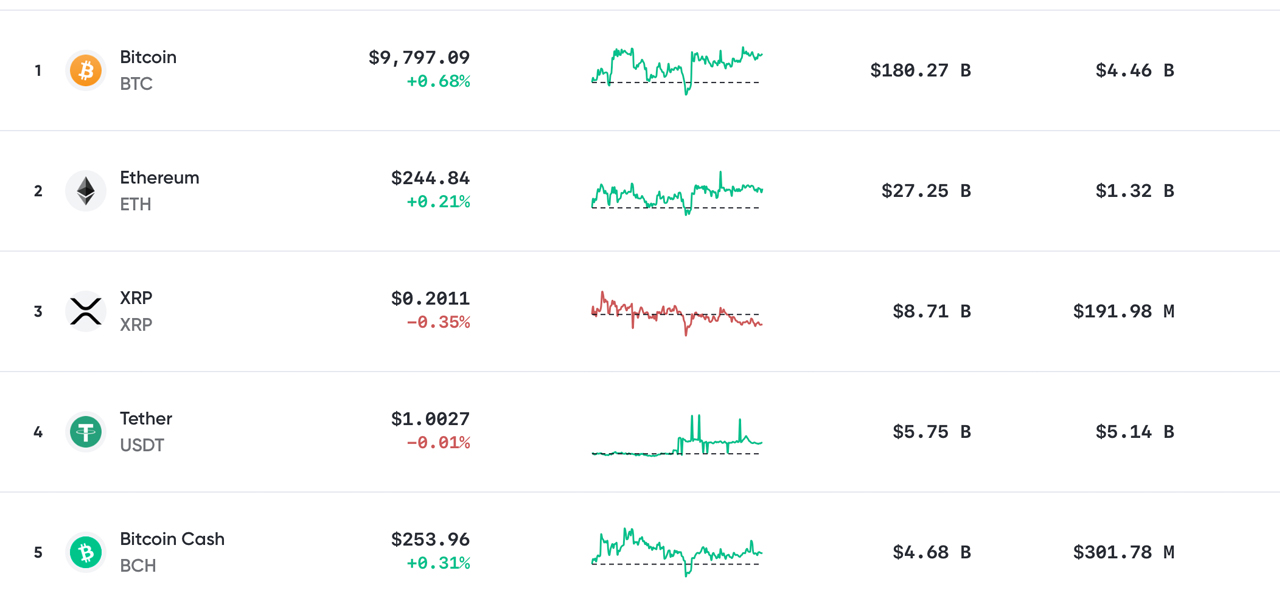View the Bitcoin Cash sparkline chart
1280x600 pixels.
point(677,552)
